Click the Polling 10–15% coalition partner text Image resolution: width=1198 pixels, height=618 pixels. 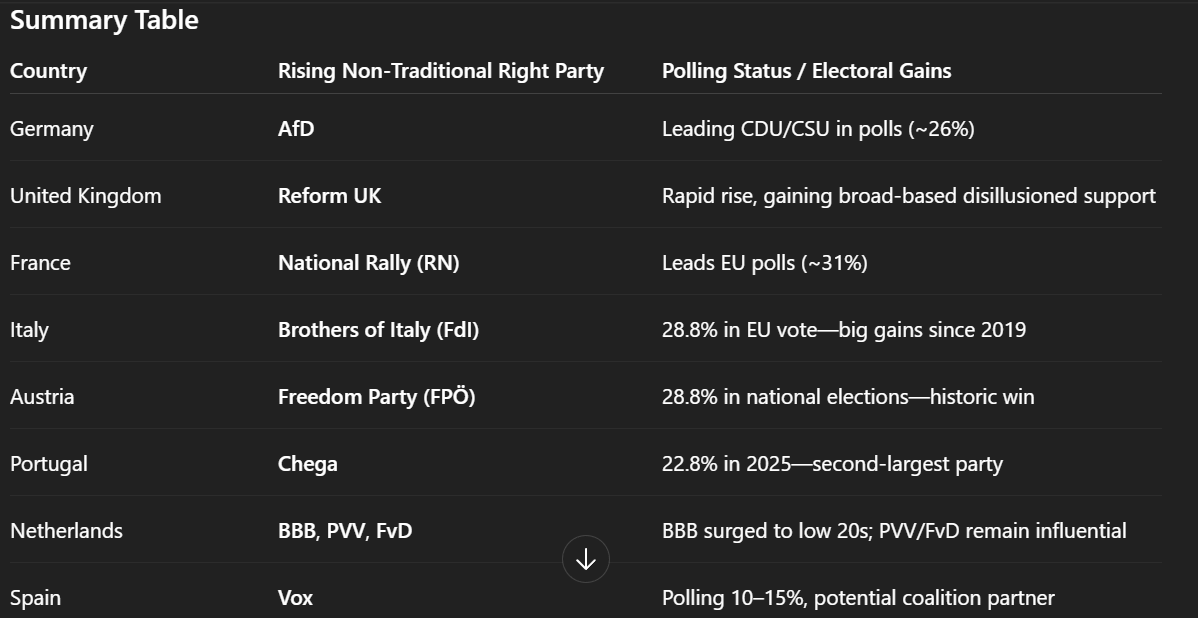857,598
